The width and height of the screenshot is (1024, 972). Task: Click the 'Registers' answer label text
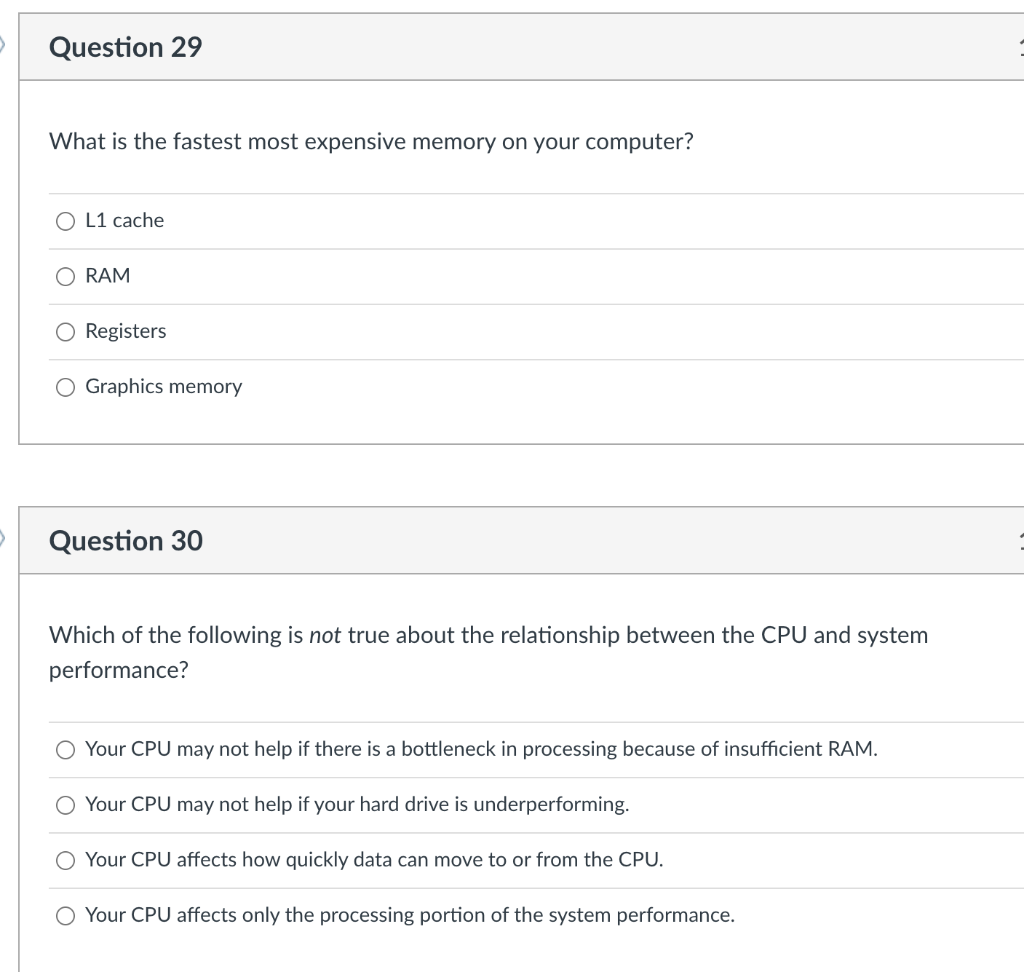(126, 331)
